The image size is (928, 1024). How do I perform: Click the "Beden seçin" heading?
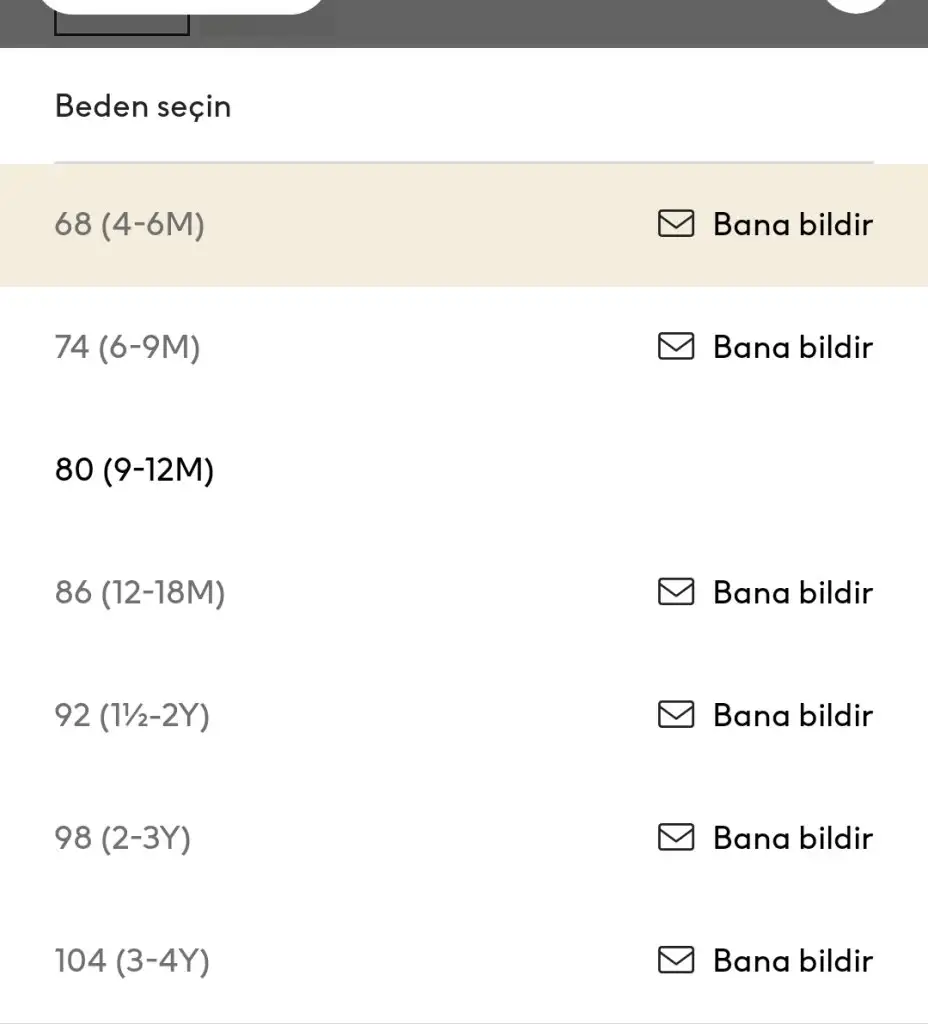[143, 106]
